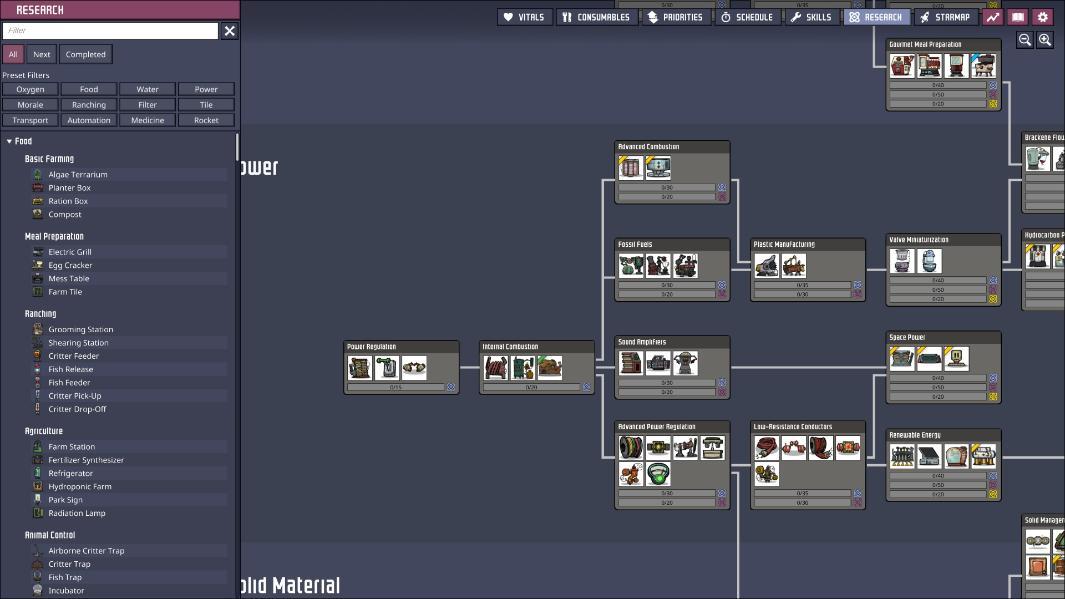
Task: Click second icon in Renewable Energy node
Action: click(929, 456)
